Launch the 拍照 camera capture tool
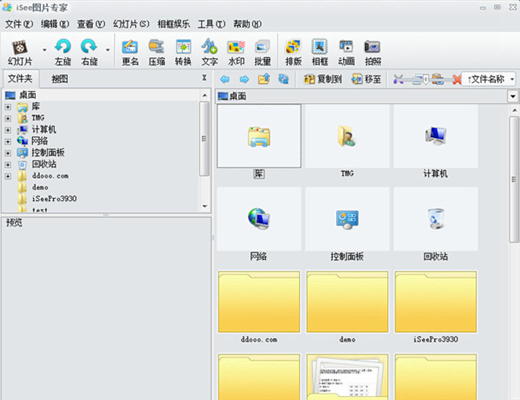The width and height of the screenshot is (520, 400). pos(373,53)
